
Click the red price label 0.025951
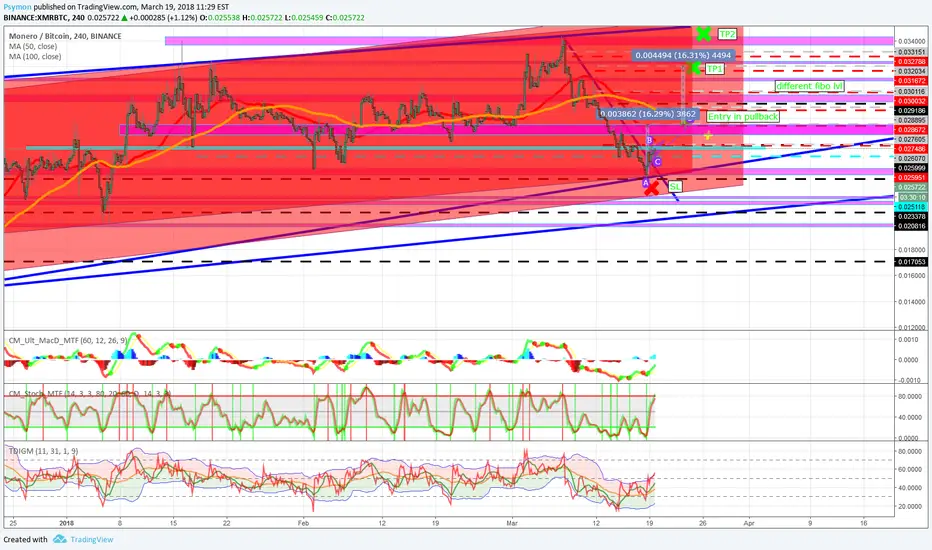click(x=911, y=178)
